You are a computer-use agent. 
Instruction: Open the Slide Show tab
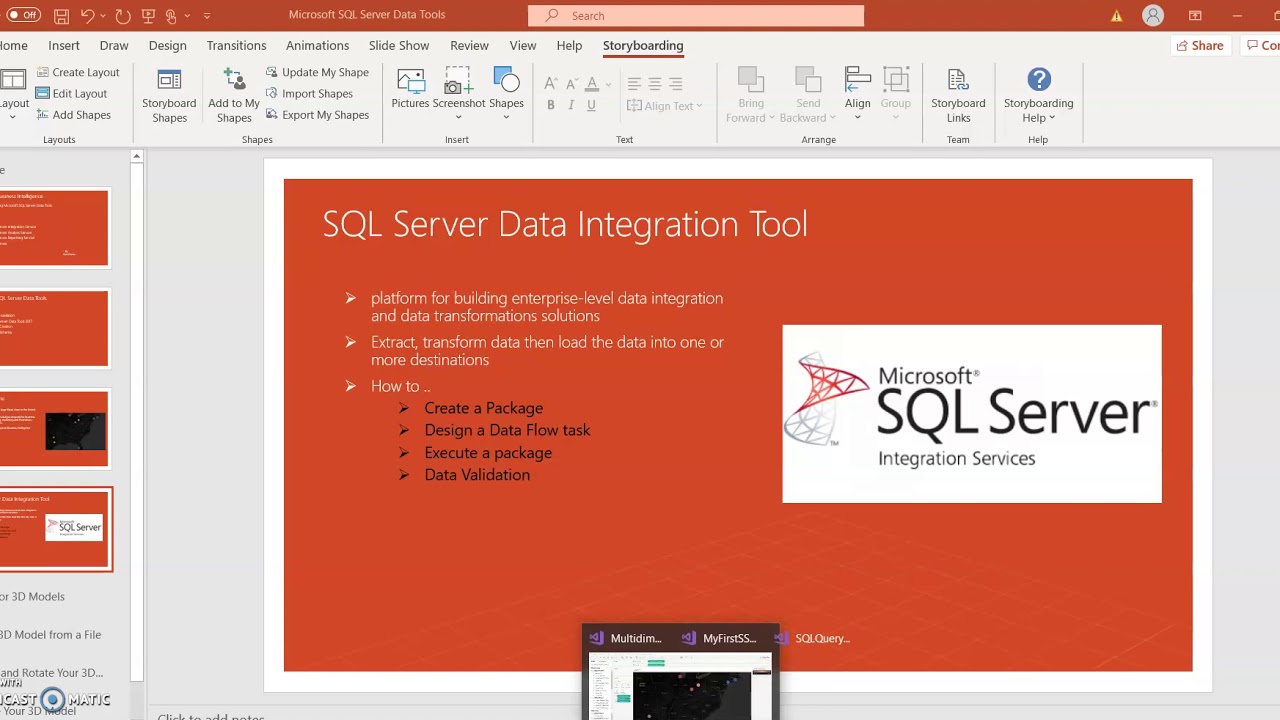(398, 45)
